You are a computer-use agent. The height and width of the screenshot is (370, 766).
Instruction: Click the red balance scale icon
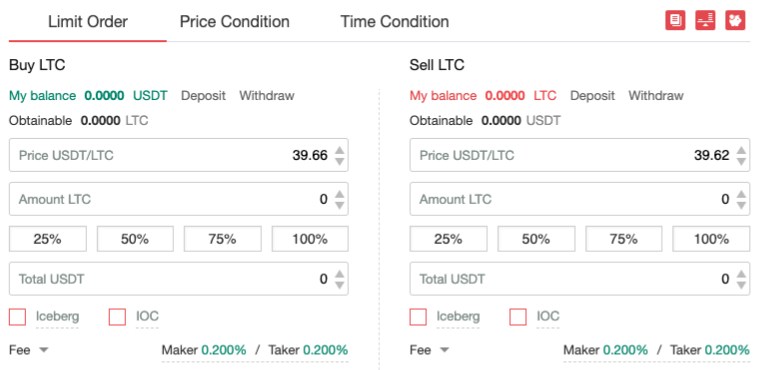705,21
